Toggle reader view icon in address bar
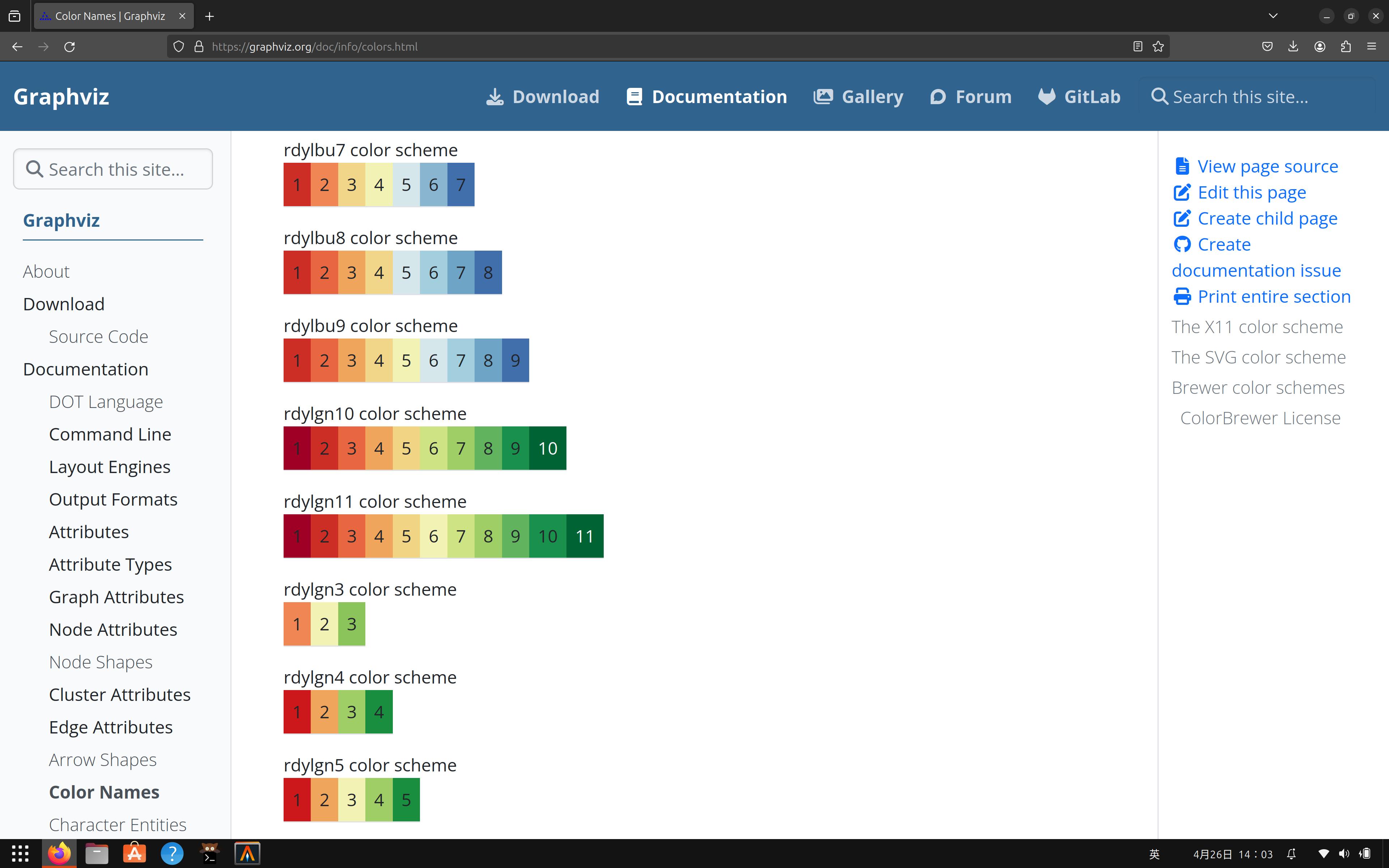The height and width of the screenshot is (868, 1389). point(1138,47)
